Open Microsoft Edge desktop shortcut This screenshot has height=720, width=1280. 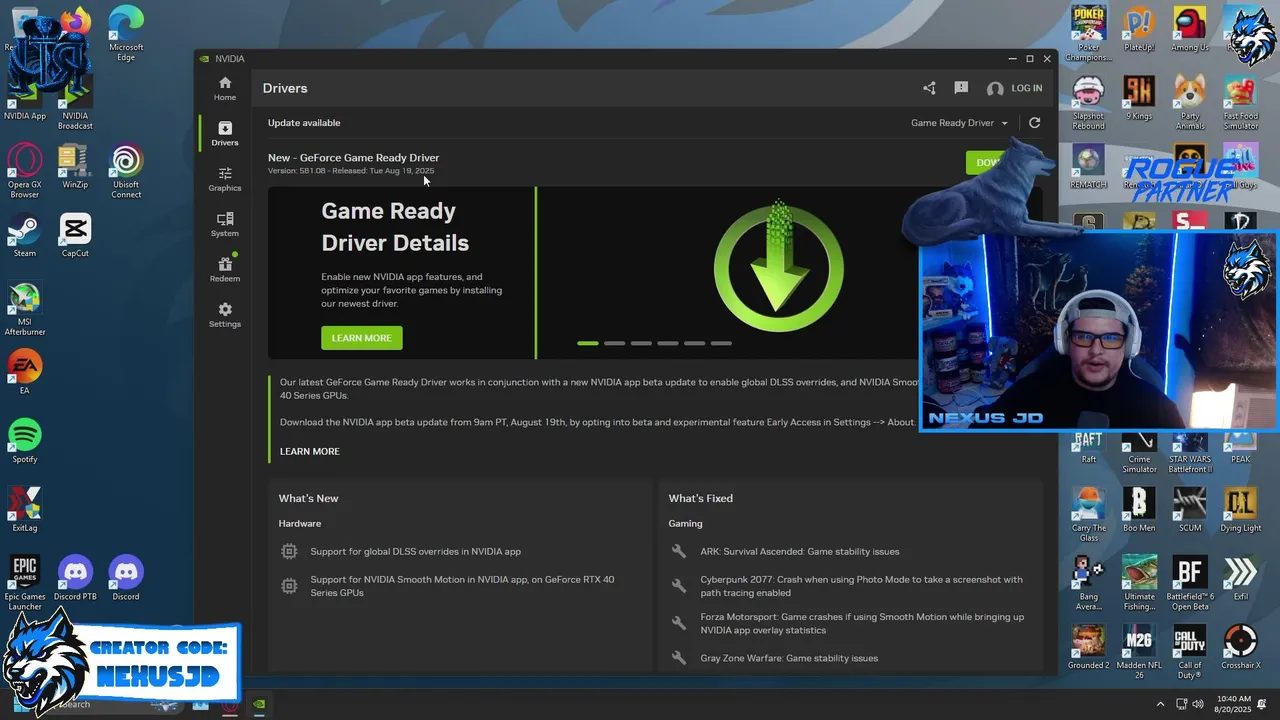point(126,34)
